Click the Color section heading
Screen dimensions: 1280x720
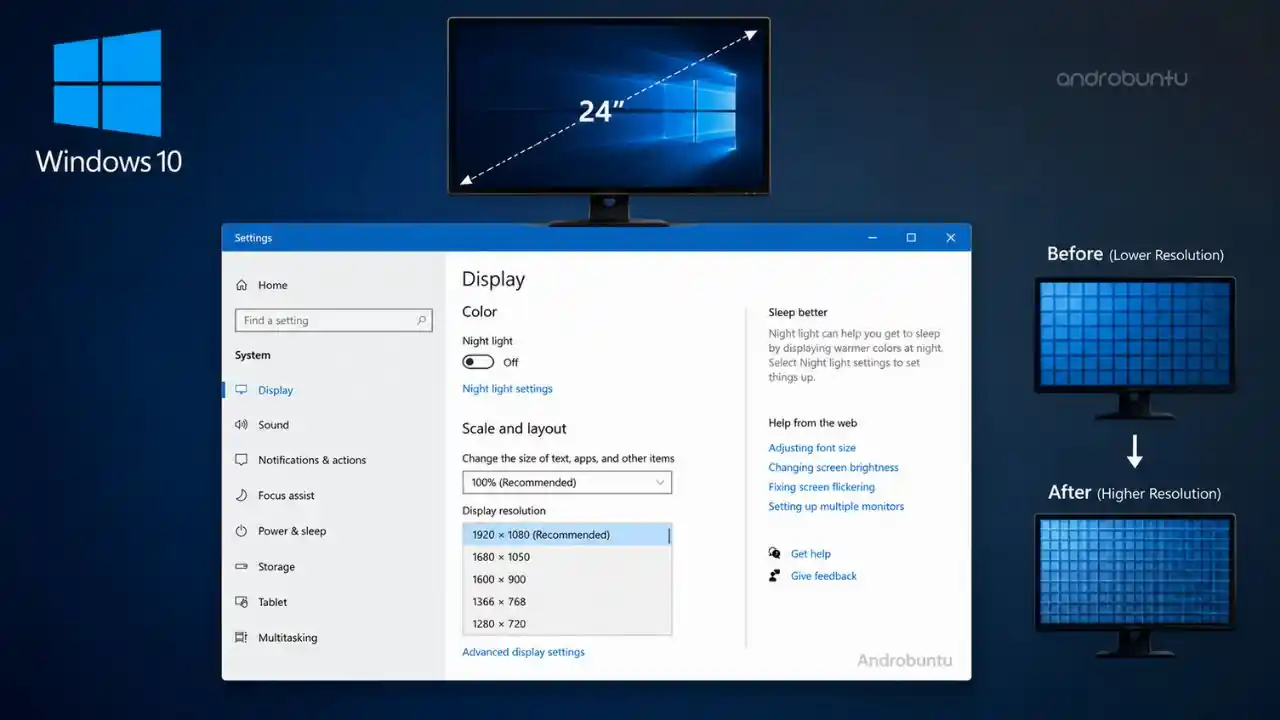[x=479, y=312]
